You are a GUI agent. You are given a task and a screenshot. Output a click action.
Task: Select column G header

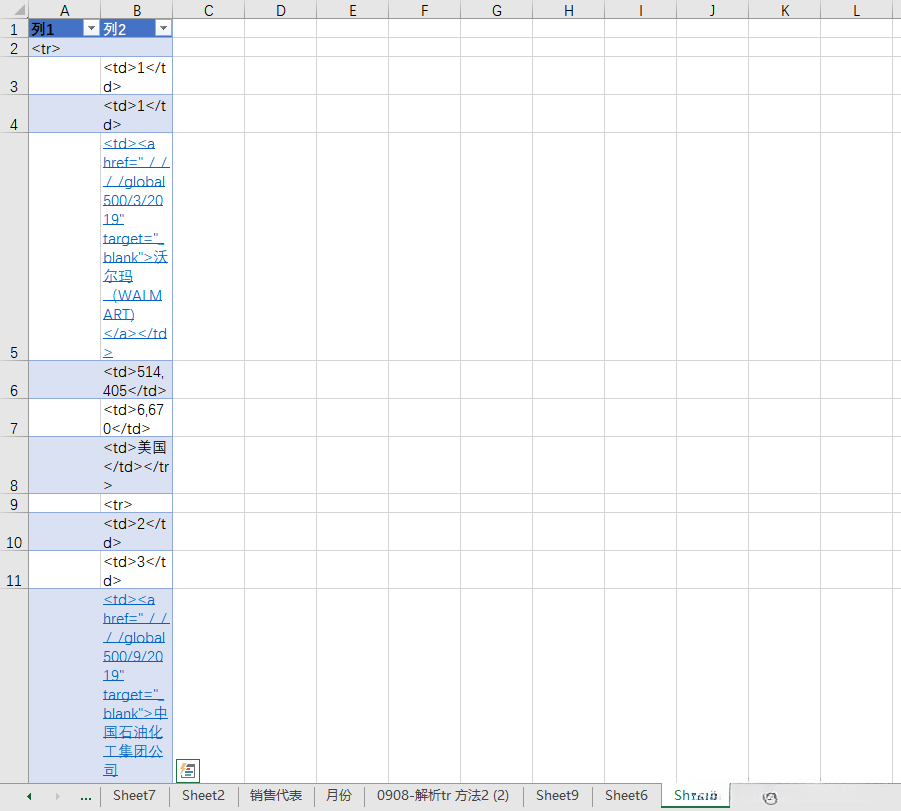pos(496,10)
